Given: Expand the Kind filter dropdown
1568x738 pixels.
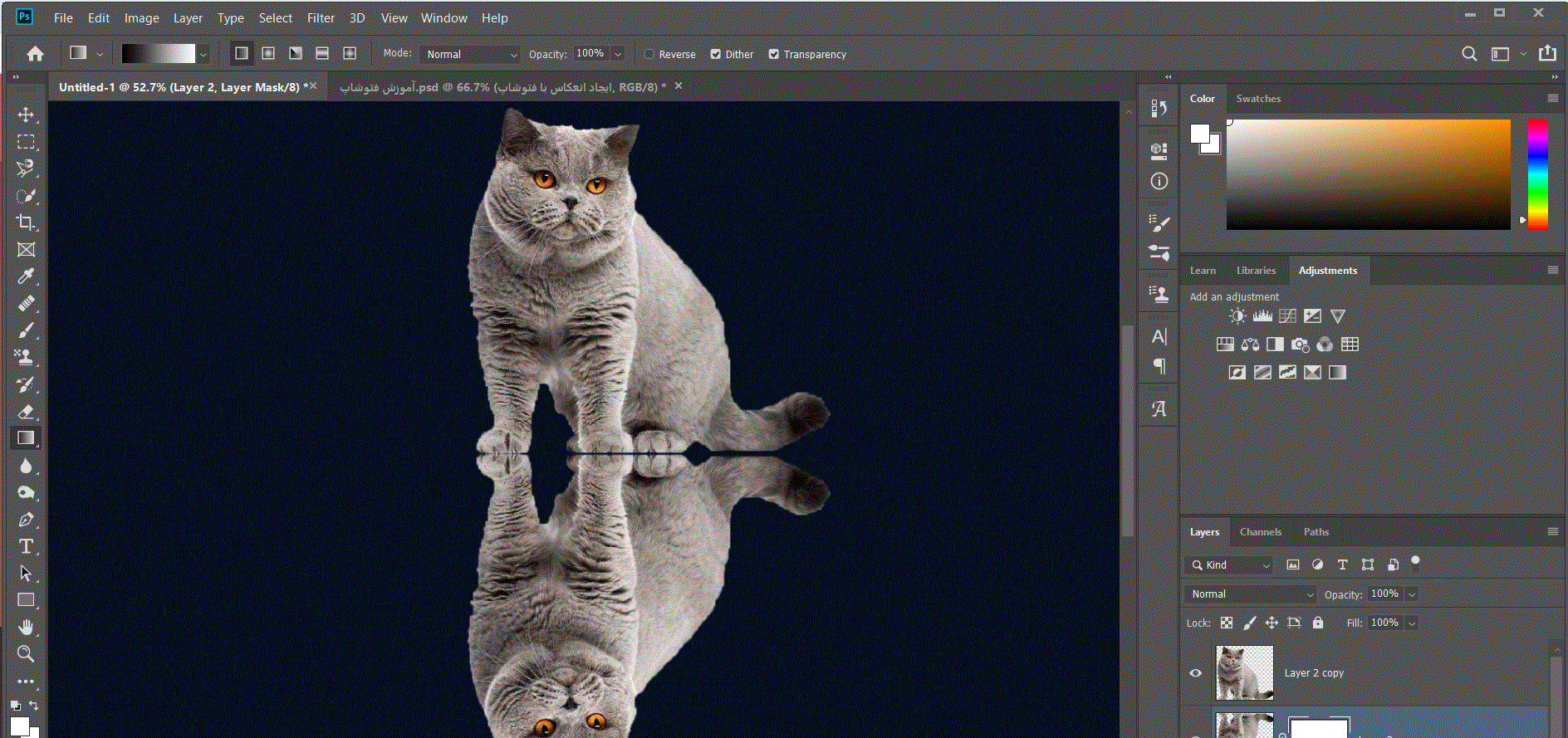Looking at the screenshot, I should pyautogui.click(x=1230, y=565).
